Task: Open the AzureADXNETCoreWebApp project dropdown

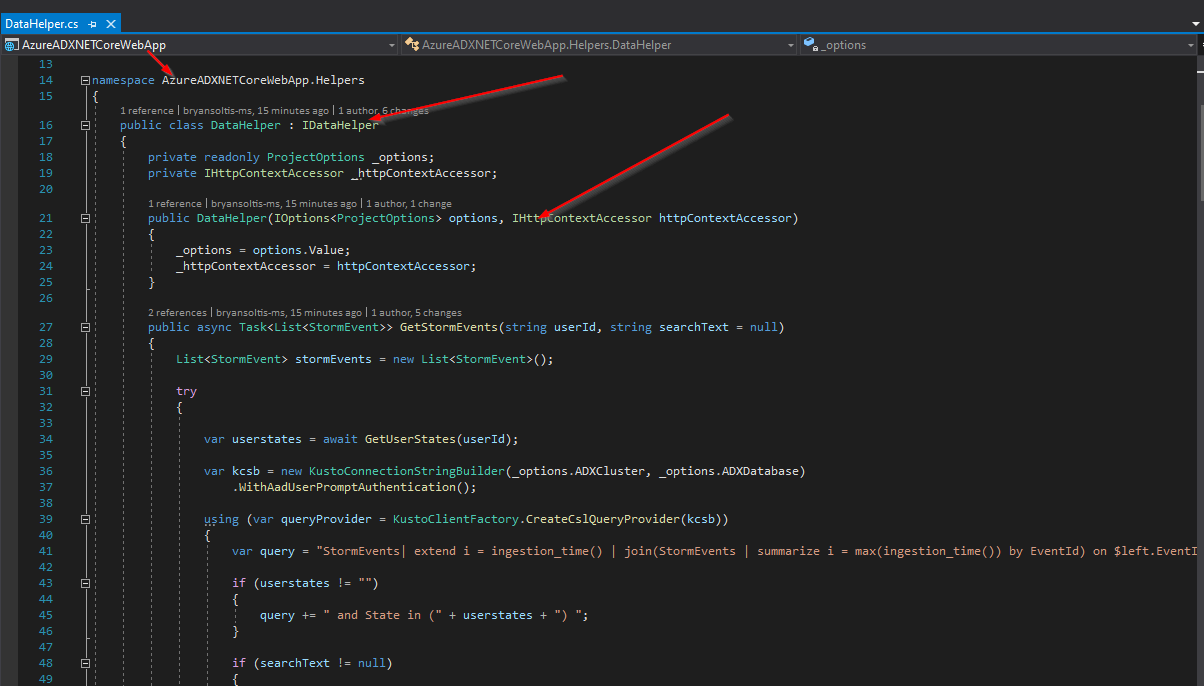Action: tap(392, 44)
